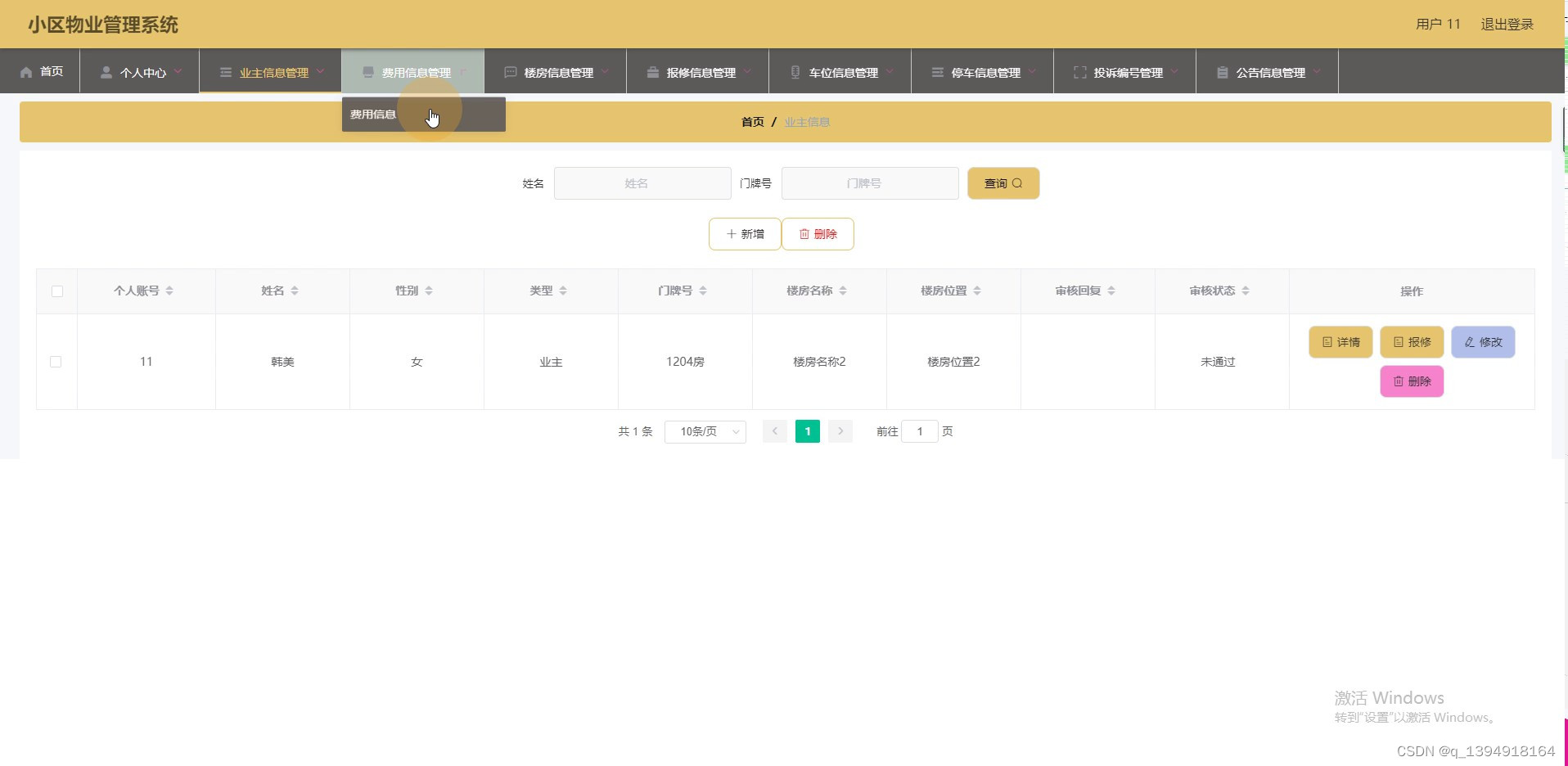1568x766 pixels.
Task: Expand the 投诉编号管理 dropdown chevron
Action: coord(1174,71)
